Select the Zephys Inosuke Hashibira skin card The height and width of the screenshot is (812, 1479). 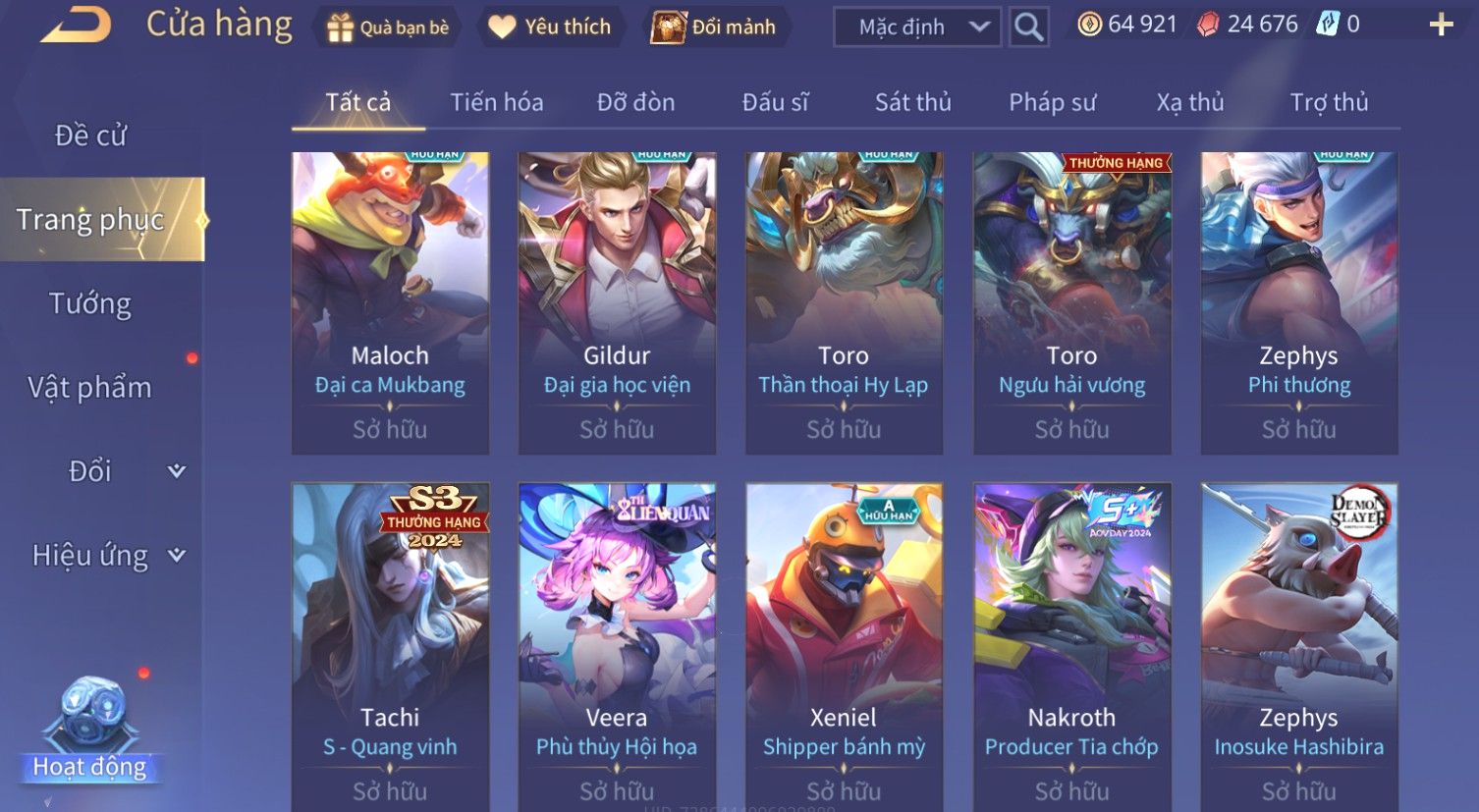1298,646
